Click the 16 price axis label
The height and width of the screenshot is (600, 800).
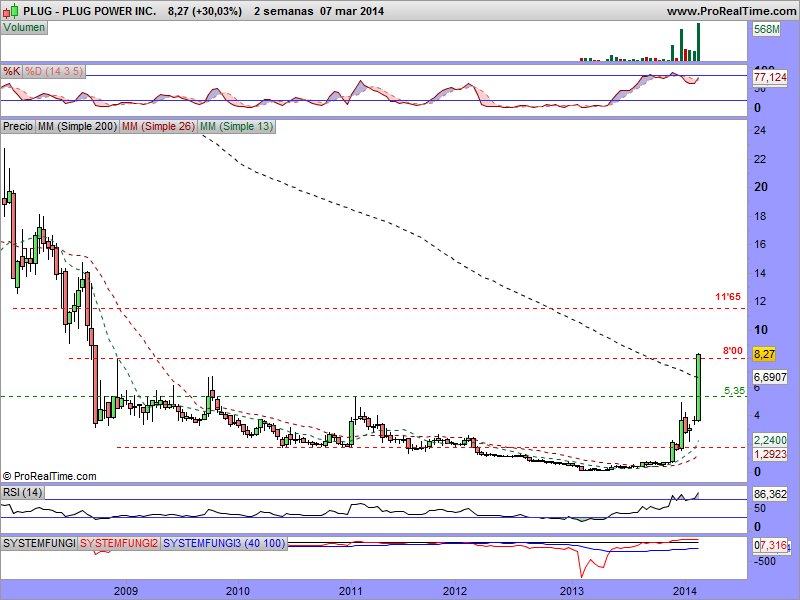(760, 244)
